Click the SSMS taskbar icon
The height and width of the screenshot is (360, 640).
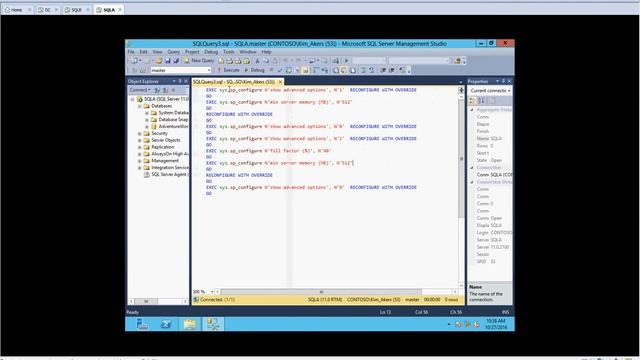(x=213, y=324)
